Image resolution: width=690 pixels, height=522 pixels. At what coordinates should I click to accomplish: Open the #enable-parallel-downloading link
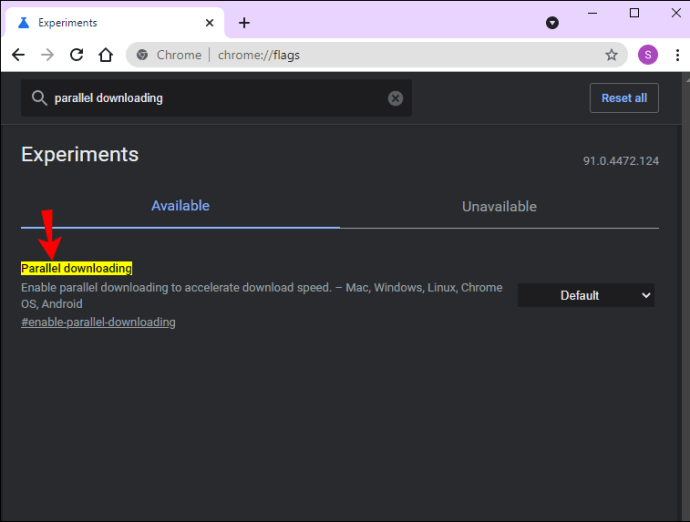98,322
